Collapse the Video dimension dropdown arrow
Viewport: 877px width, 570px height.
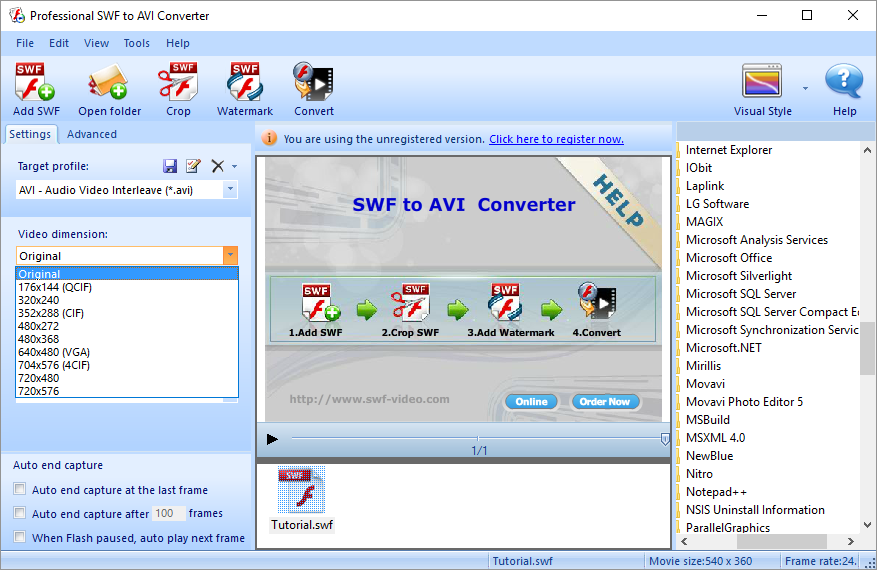(230, 256)
